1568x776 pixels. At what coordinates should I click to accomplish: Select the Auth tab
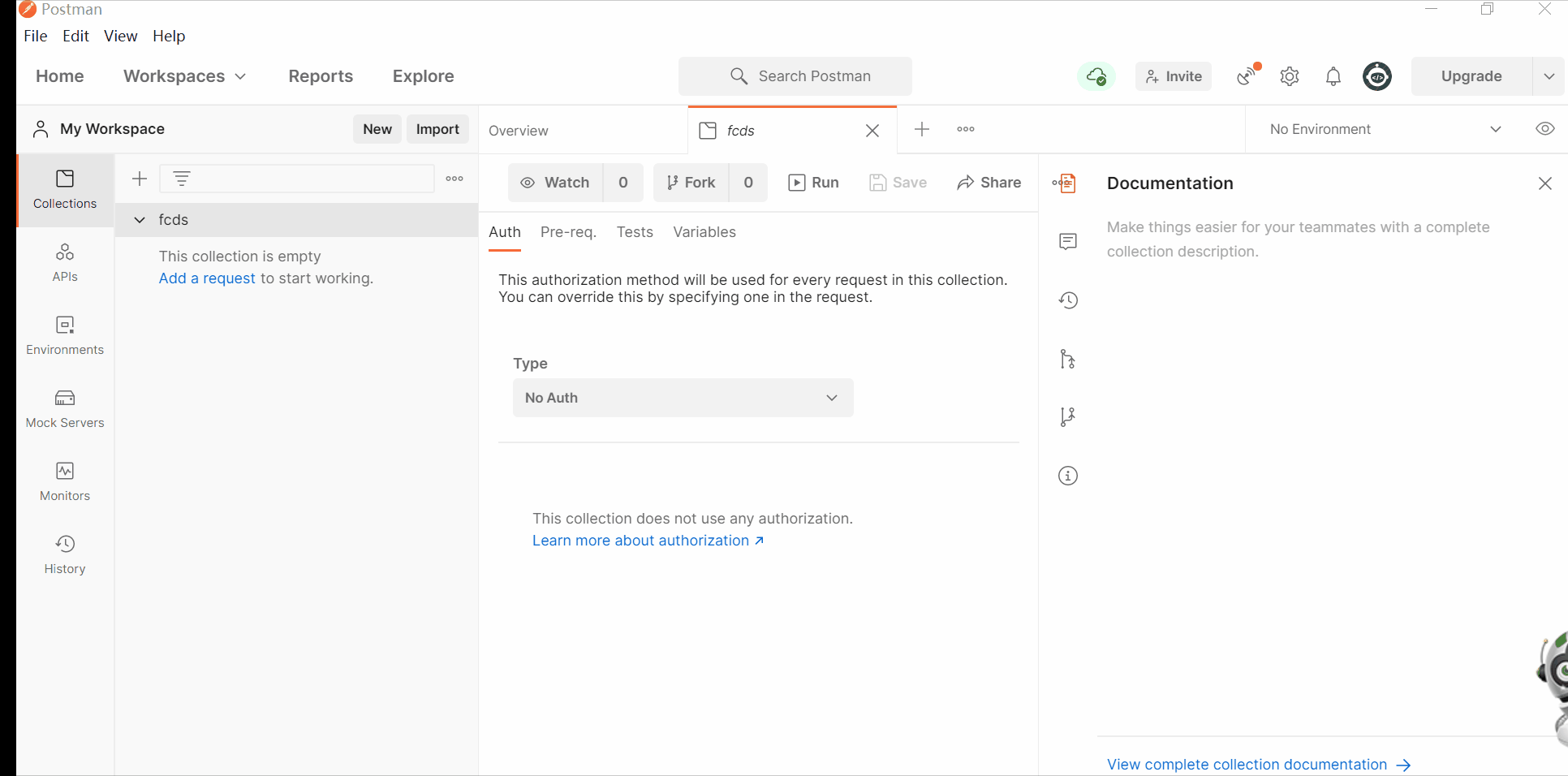click(505, 232)
